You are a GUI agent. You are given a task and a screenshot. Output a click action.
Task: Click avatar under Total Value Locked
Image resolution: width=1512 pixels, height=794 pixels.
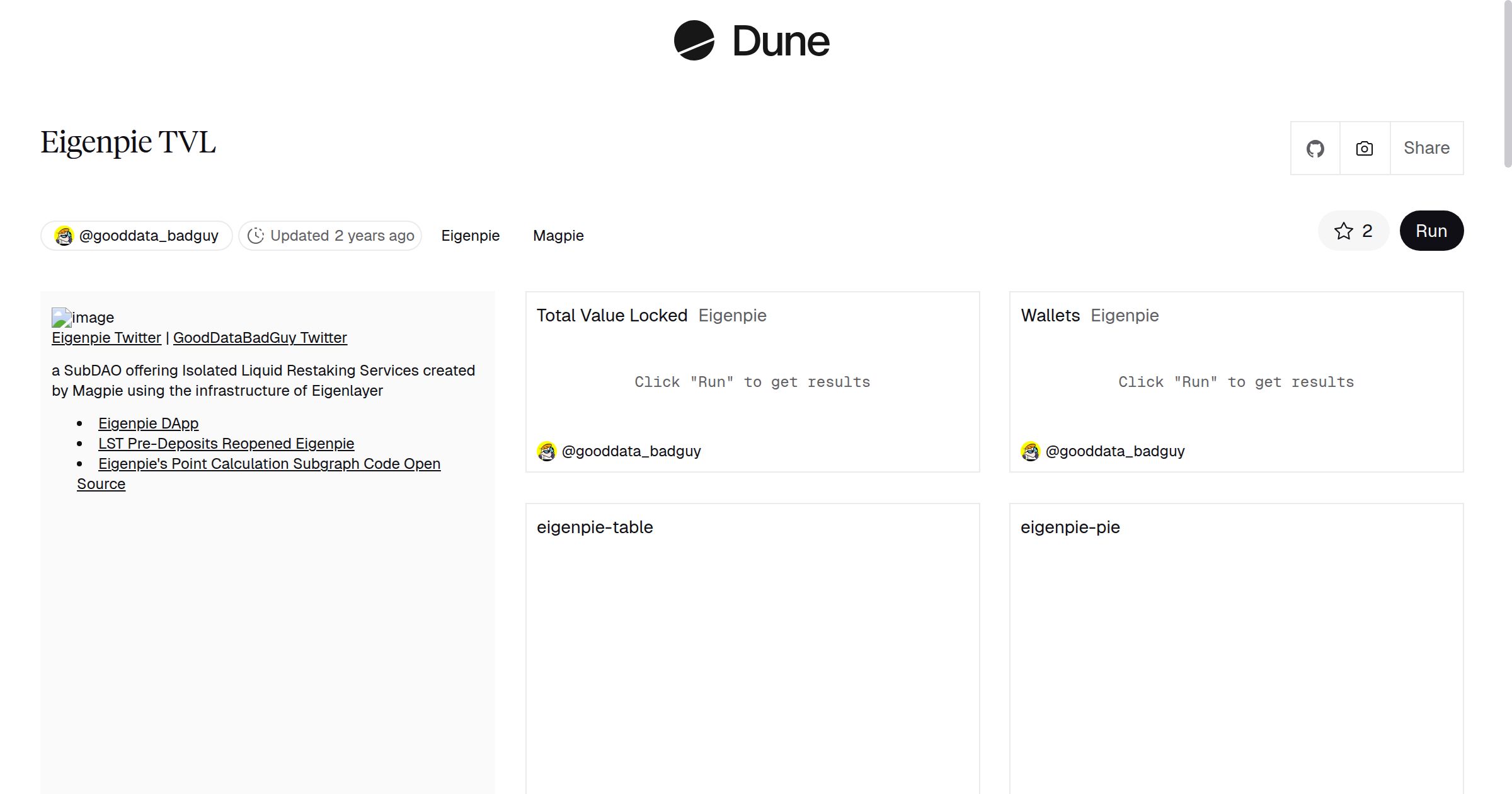coord(547,451)
